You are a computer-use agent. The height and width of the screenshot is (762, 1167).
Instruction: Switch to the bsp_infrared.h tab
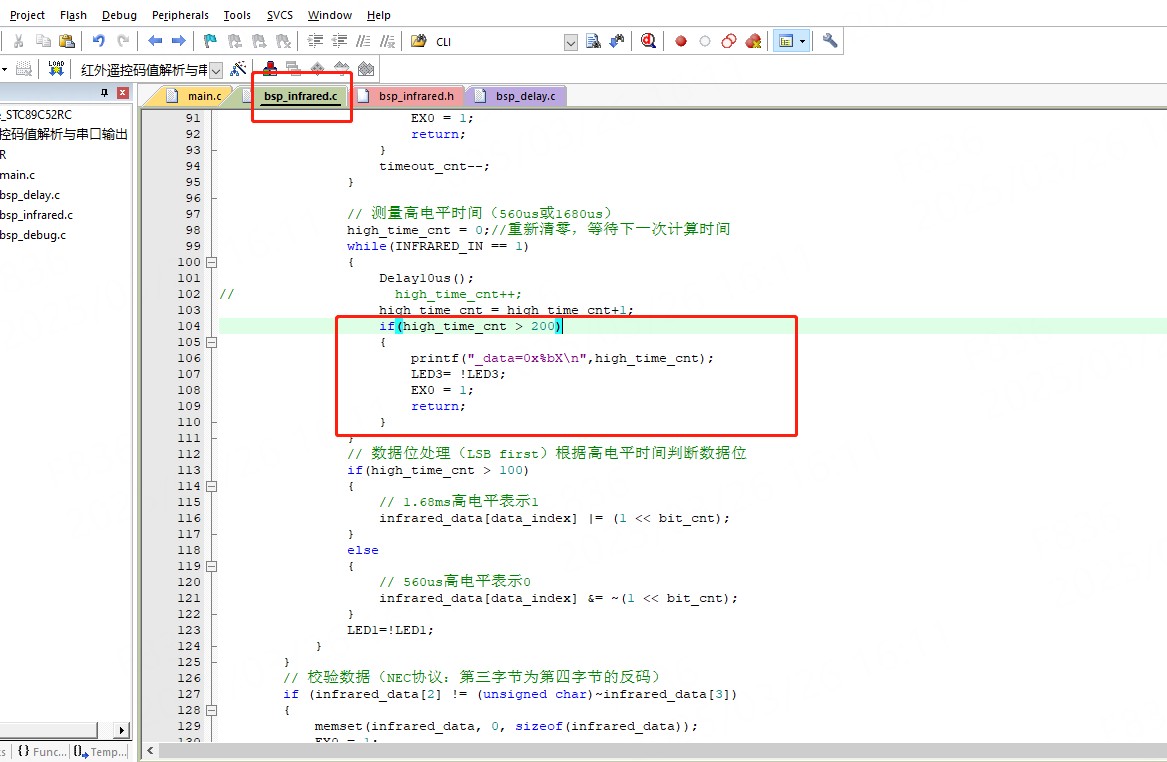pyautogui.click(x=409, y=96)
